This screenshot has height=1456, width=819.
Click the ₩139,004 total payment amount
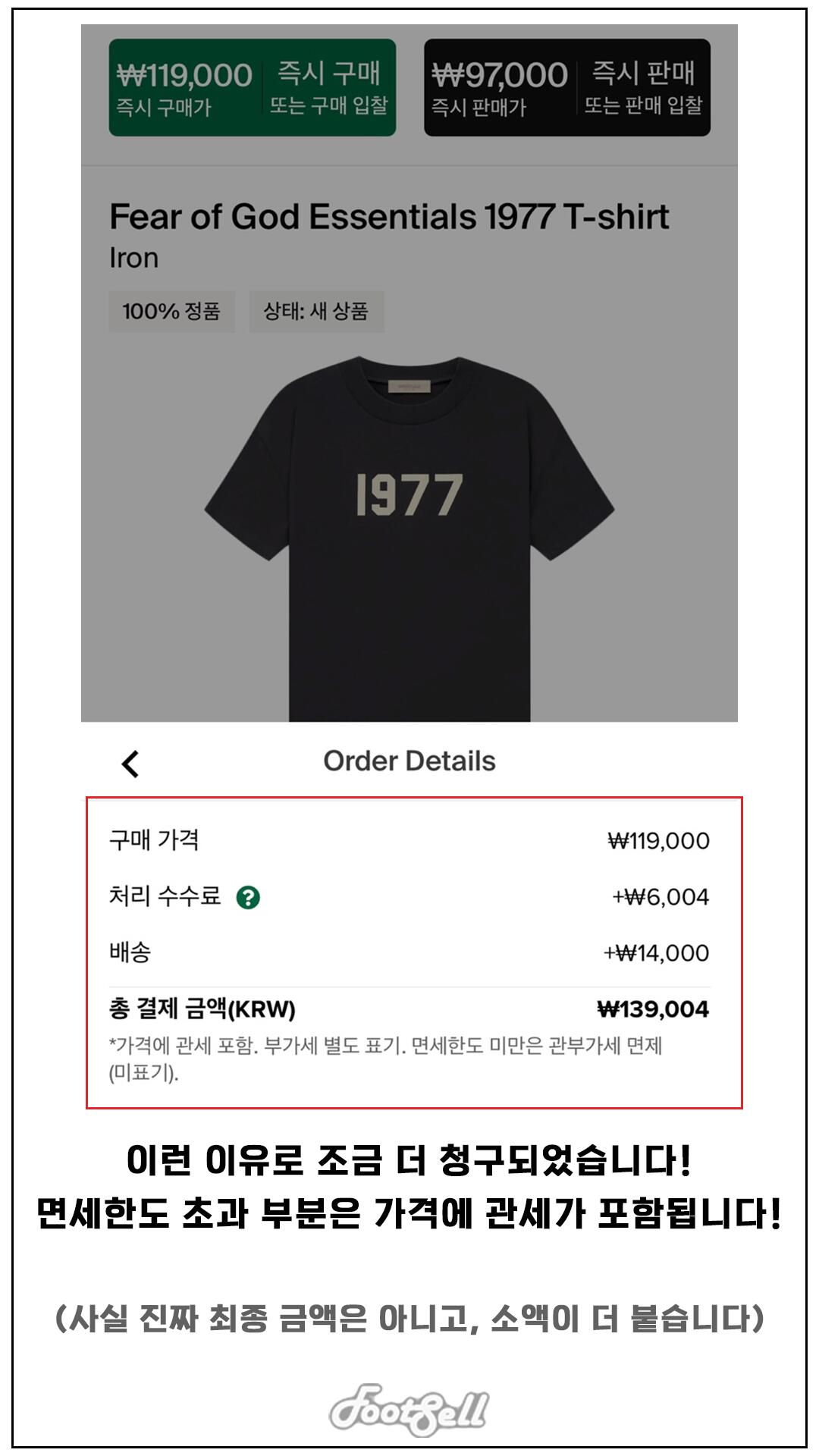(652, 1009)
